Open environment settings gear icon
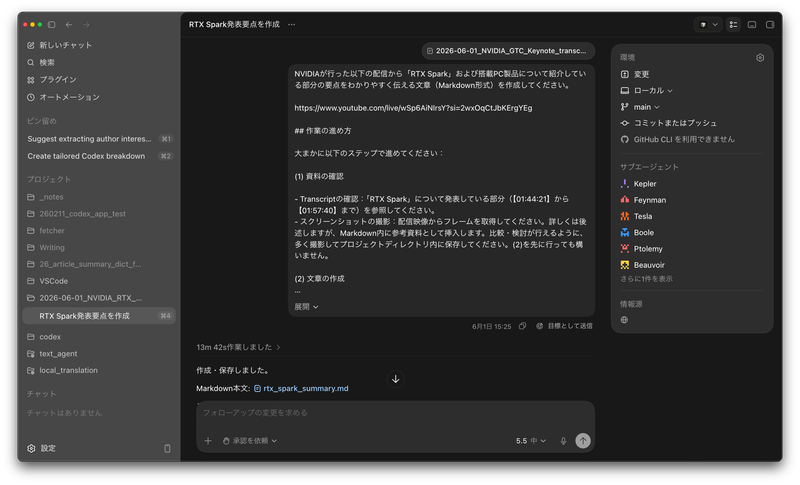800x485 pixels. point(760,58)
